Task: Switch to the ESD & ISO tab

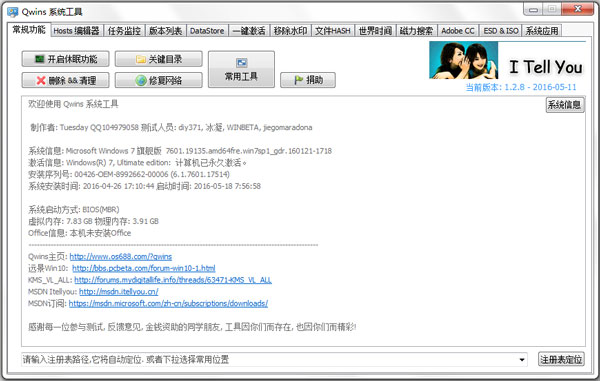Action: pyautogui.click(x=501, y=31)
